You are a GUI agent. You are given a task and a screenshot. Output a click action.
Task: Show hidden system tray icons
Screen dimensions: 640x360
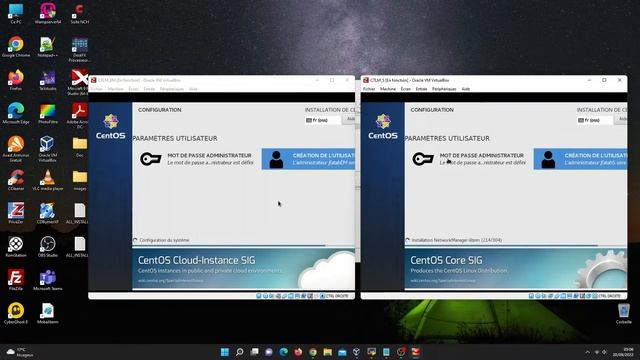(x=587, y=352)
